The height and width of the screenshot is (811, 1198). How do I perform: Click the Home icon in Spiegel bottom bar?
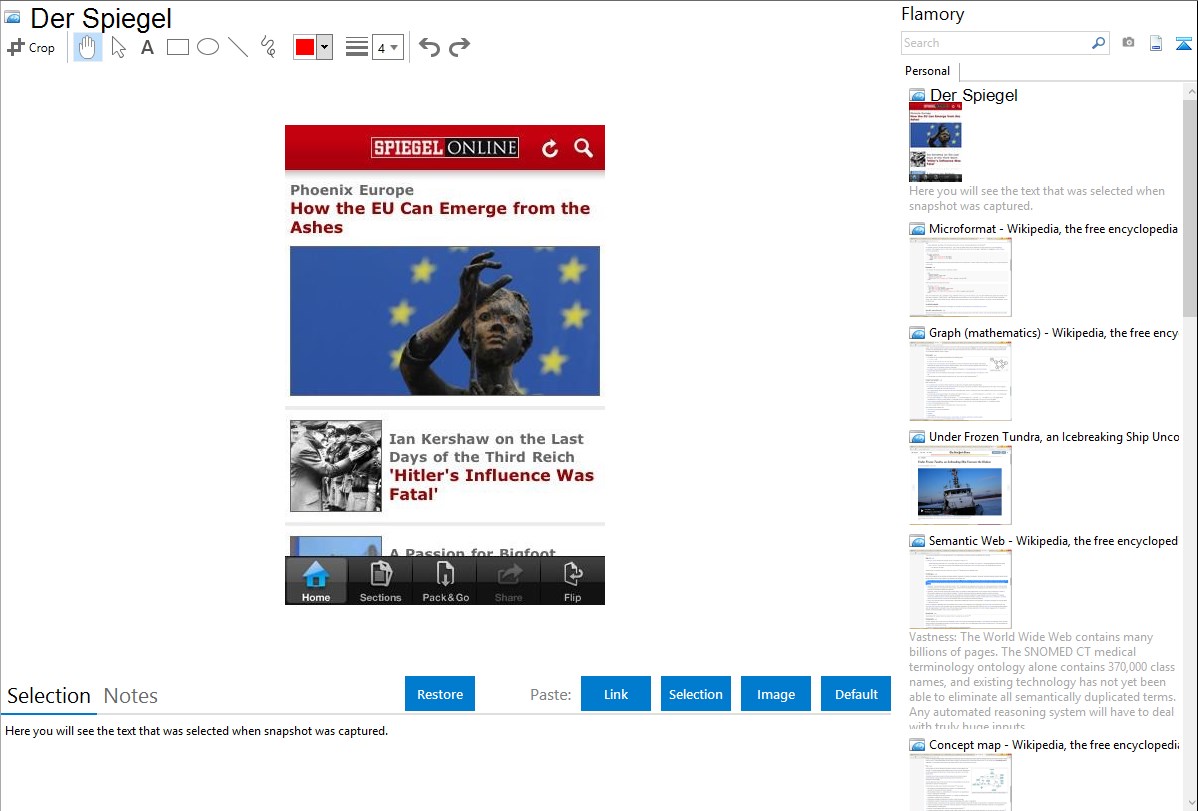click(x=316, y=581)
